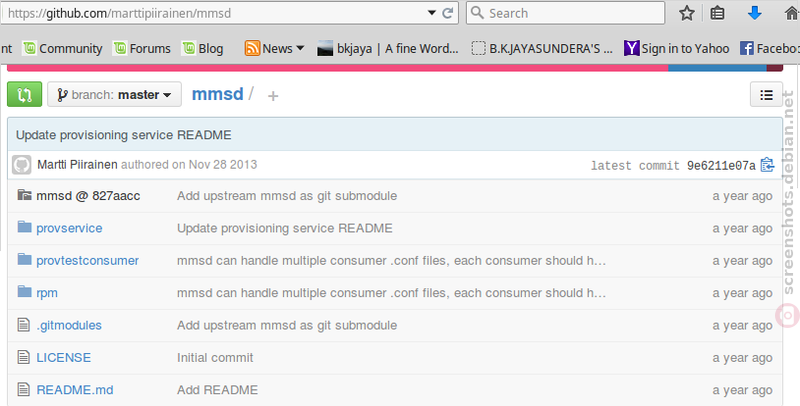The image size is (800, 406).
Task: Open author Martti Piirainen profile link
Action: click(77, 164)
